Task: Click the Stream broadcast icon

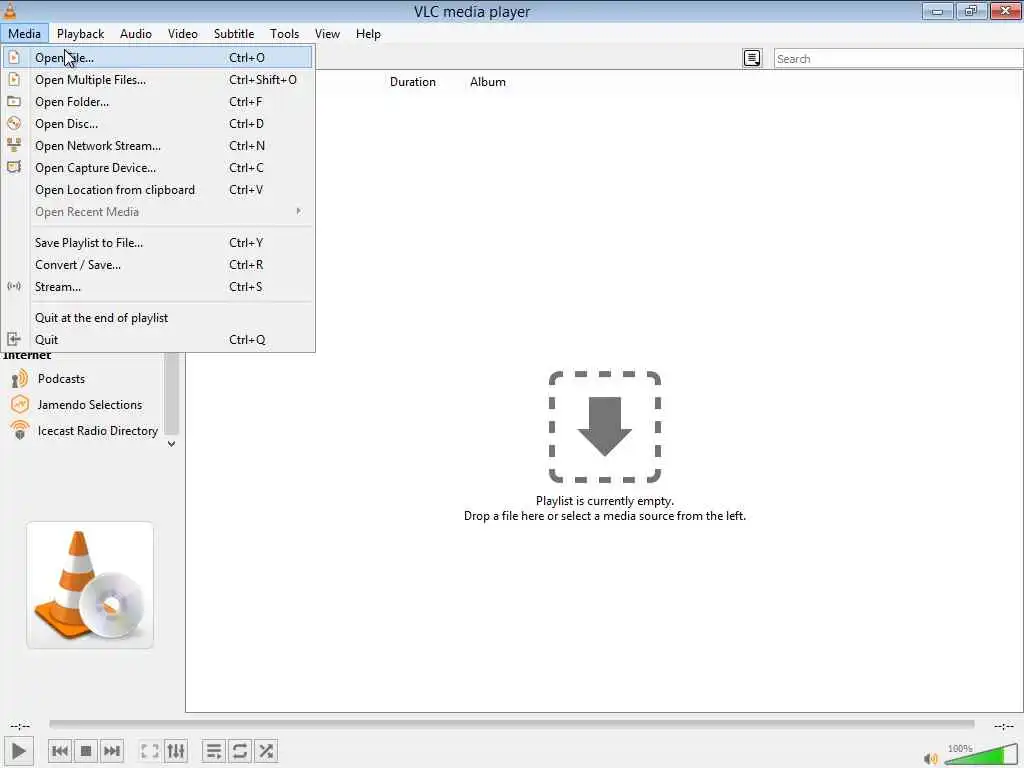Action: pos(14,286)
